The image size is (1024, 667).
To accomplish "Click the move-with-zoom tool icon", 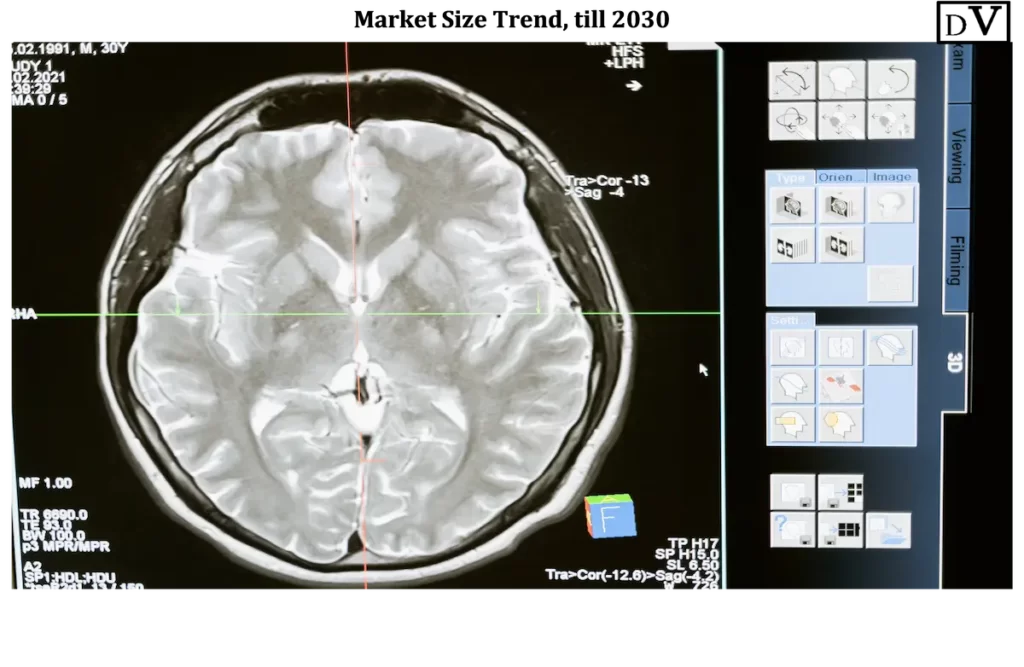I will click(x=892, y=121).
